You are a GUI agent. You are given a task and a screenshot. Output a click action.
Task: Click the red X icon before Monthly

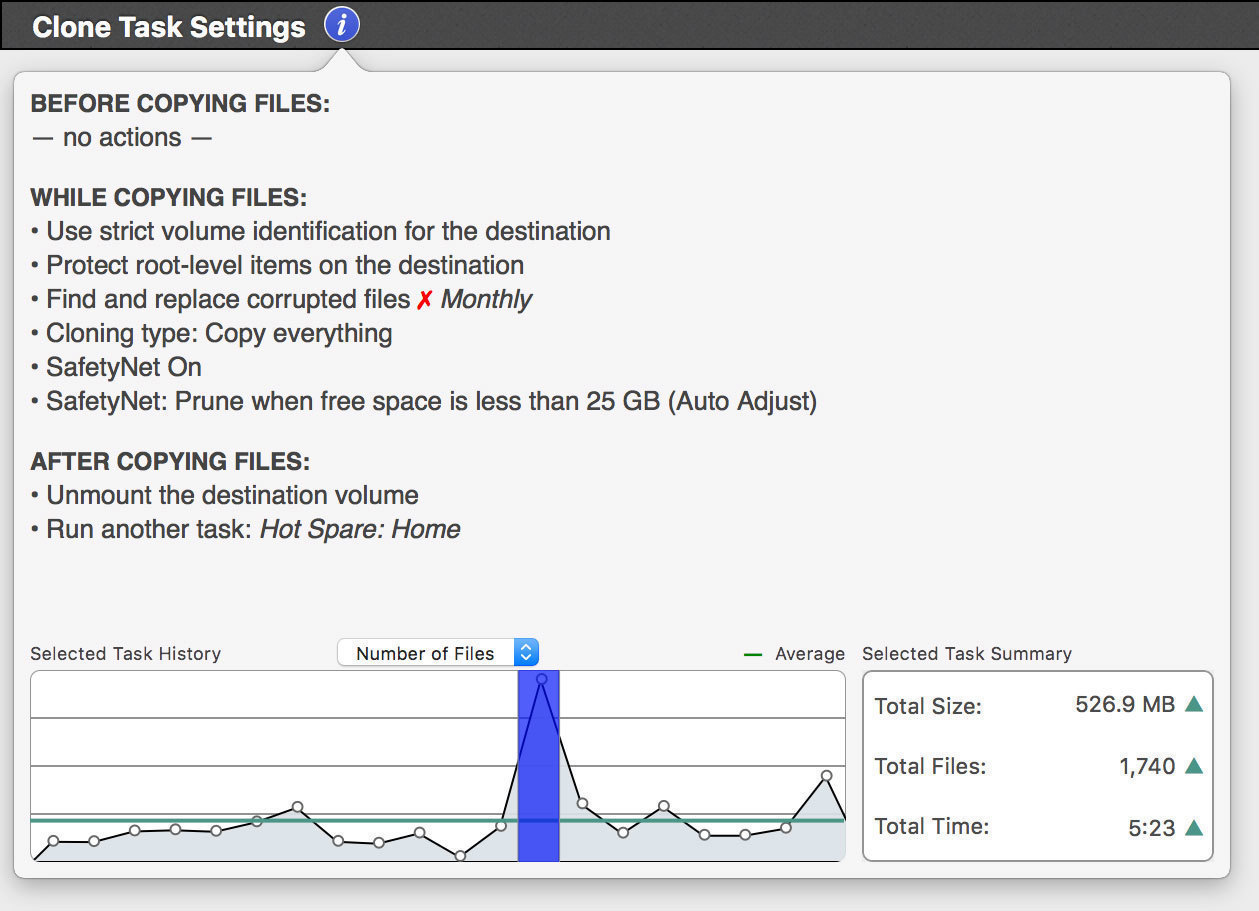(x=424, y=300)
